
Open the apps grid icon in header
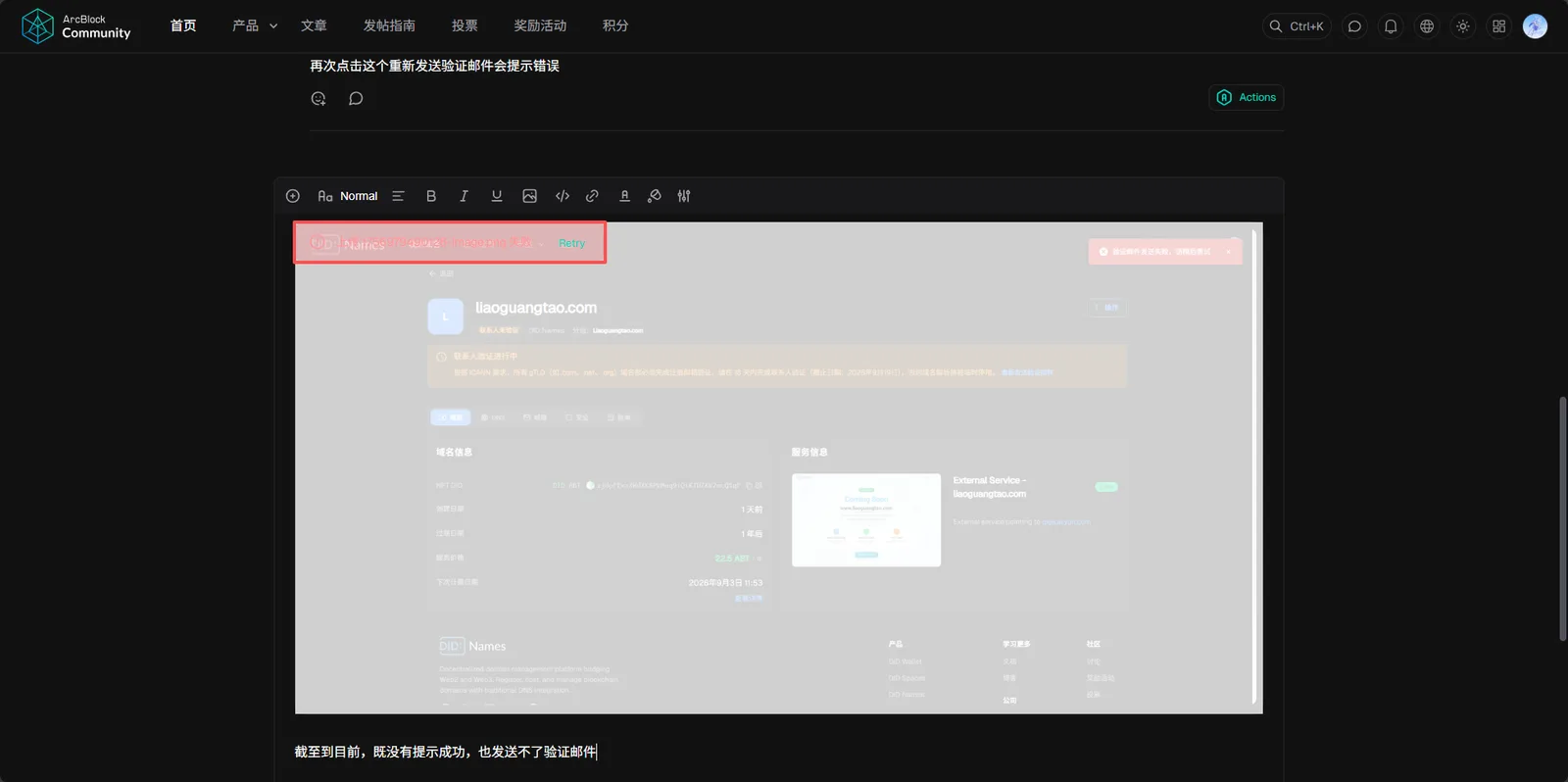click(x=1499, y=26)
